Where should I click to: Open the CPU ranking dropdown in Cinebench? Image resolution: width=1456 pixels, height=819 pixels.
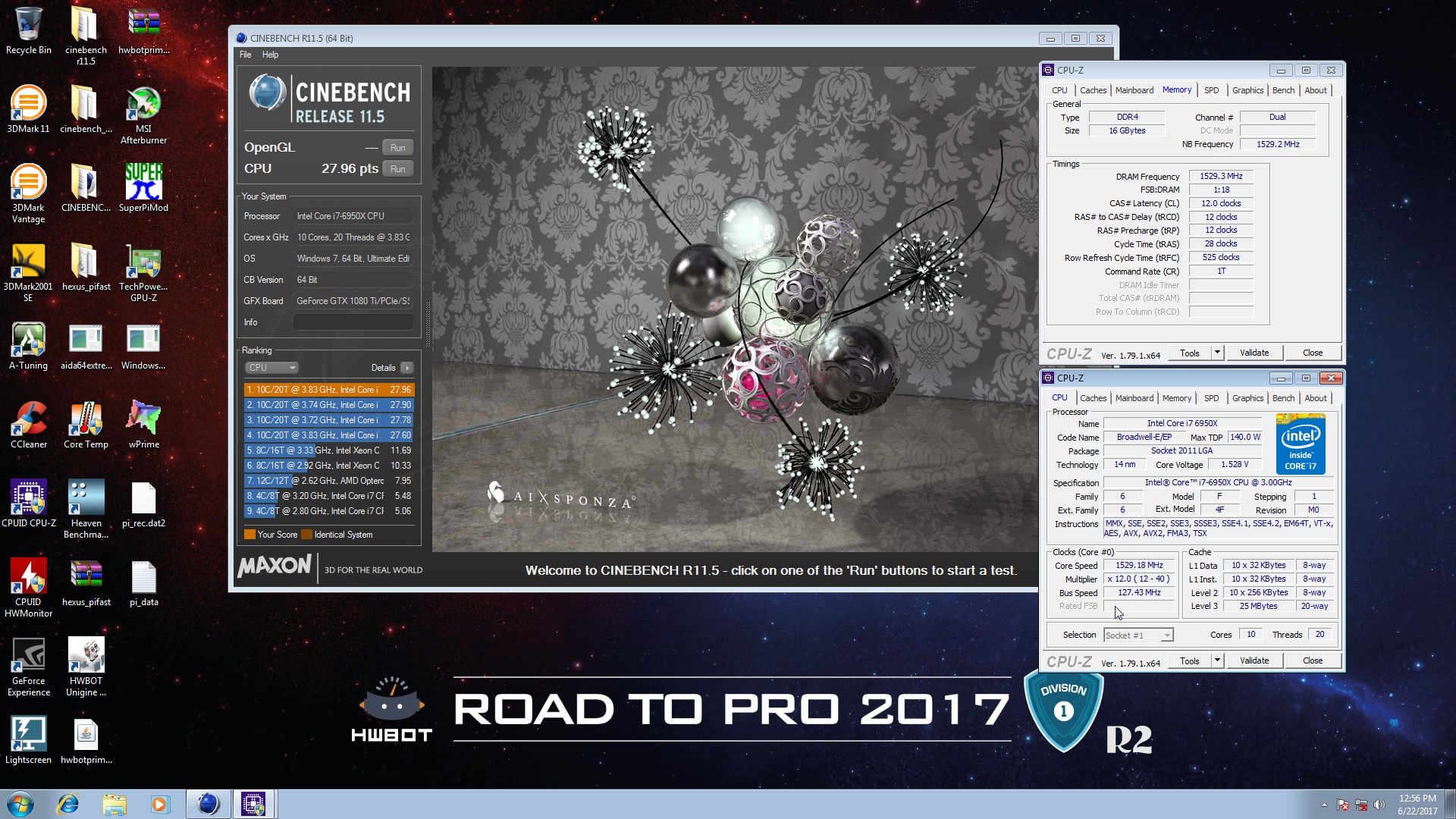click(271, 368)
